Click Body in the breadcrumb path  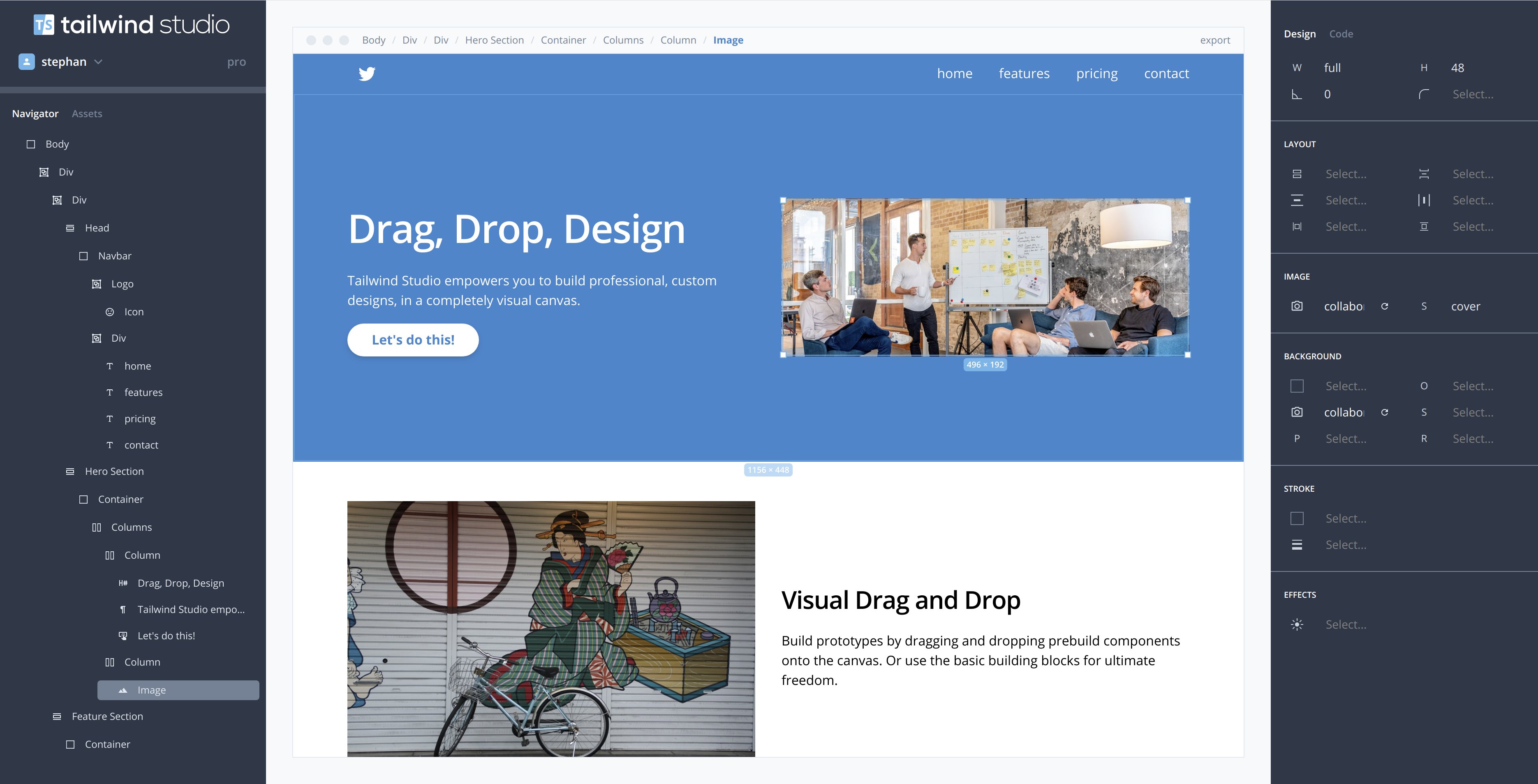pos(374,40)
